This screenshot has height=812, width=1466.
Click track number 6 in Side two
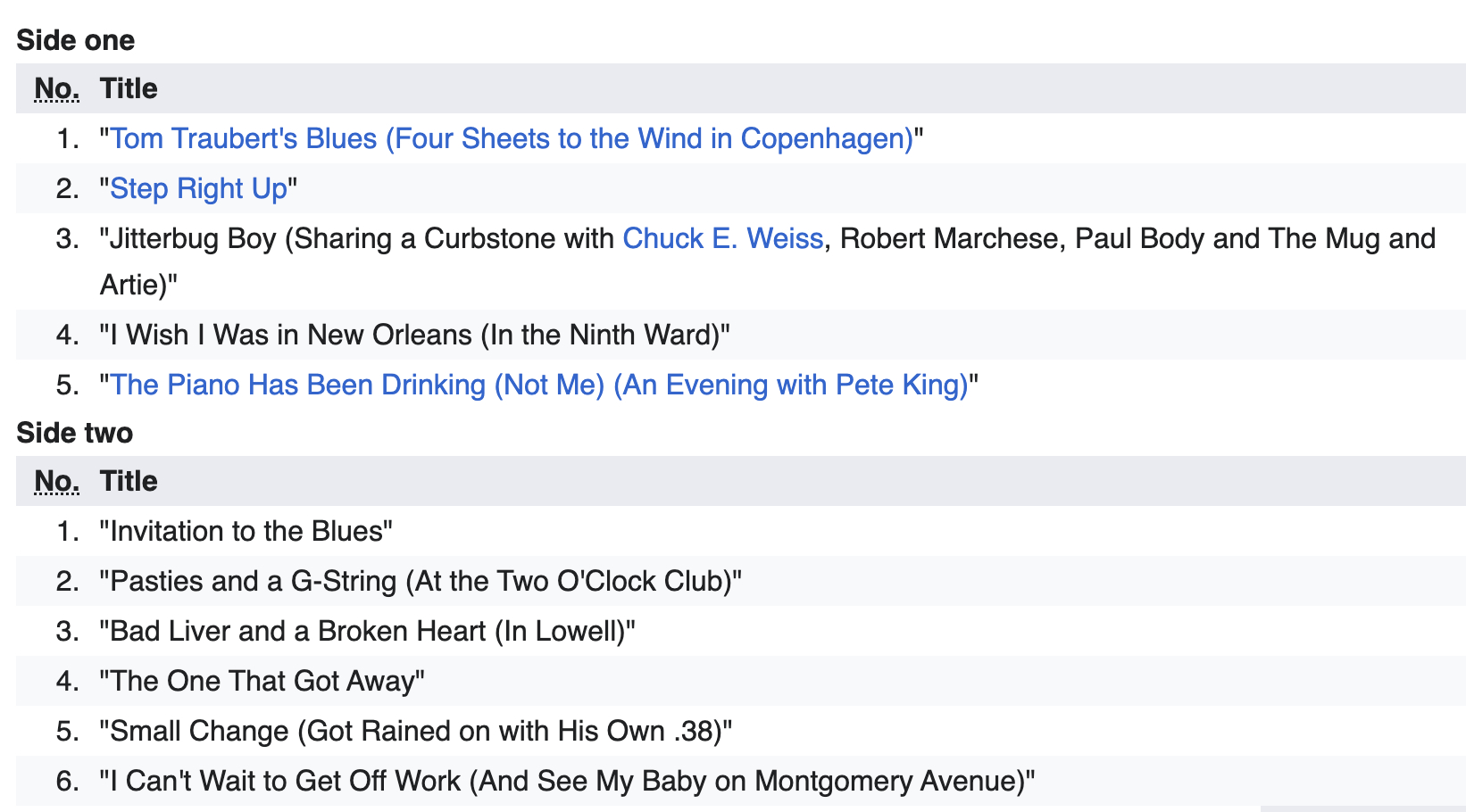point(67,782)
